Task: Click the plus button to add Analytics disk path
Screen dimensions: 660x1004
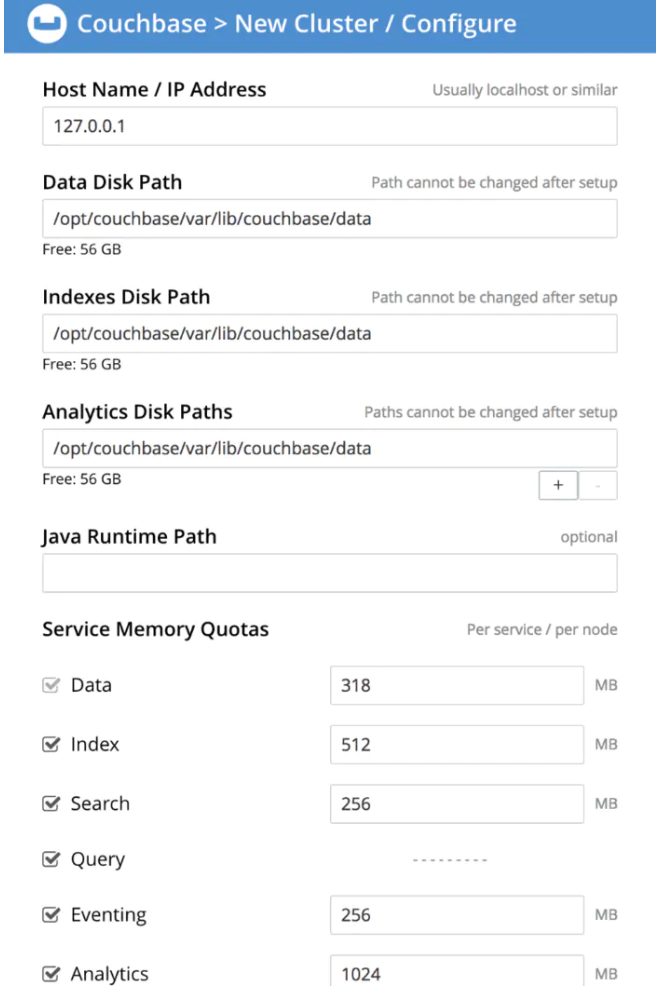Action: (x=558, y=485)
